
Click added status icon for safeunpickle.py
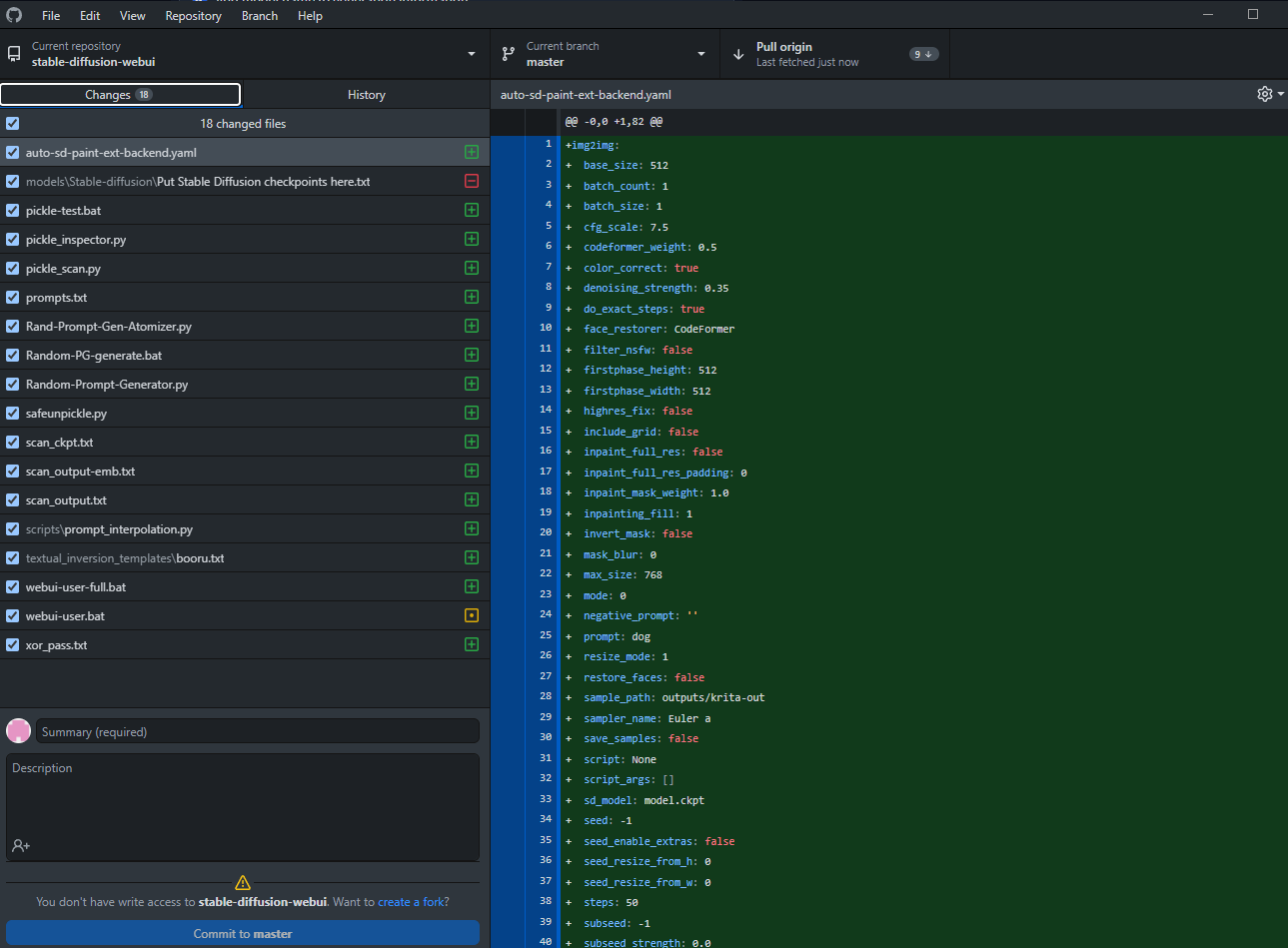coord(472,414)
